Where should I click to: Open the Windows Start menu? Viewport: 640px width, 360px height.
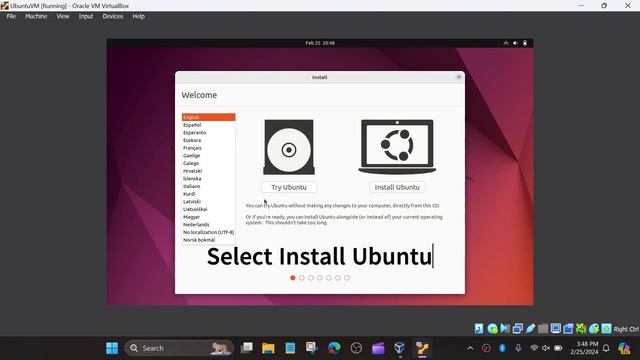[112, 348]
